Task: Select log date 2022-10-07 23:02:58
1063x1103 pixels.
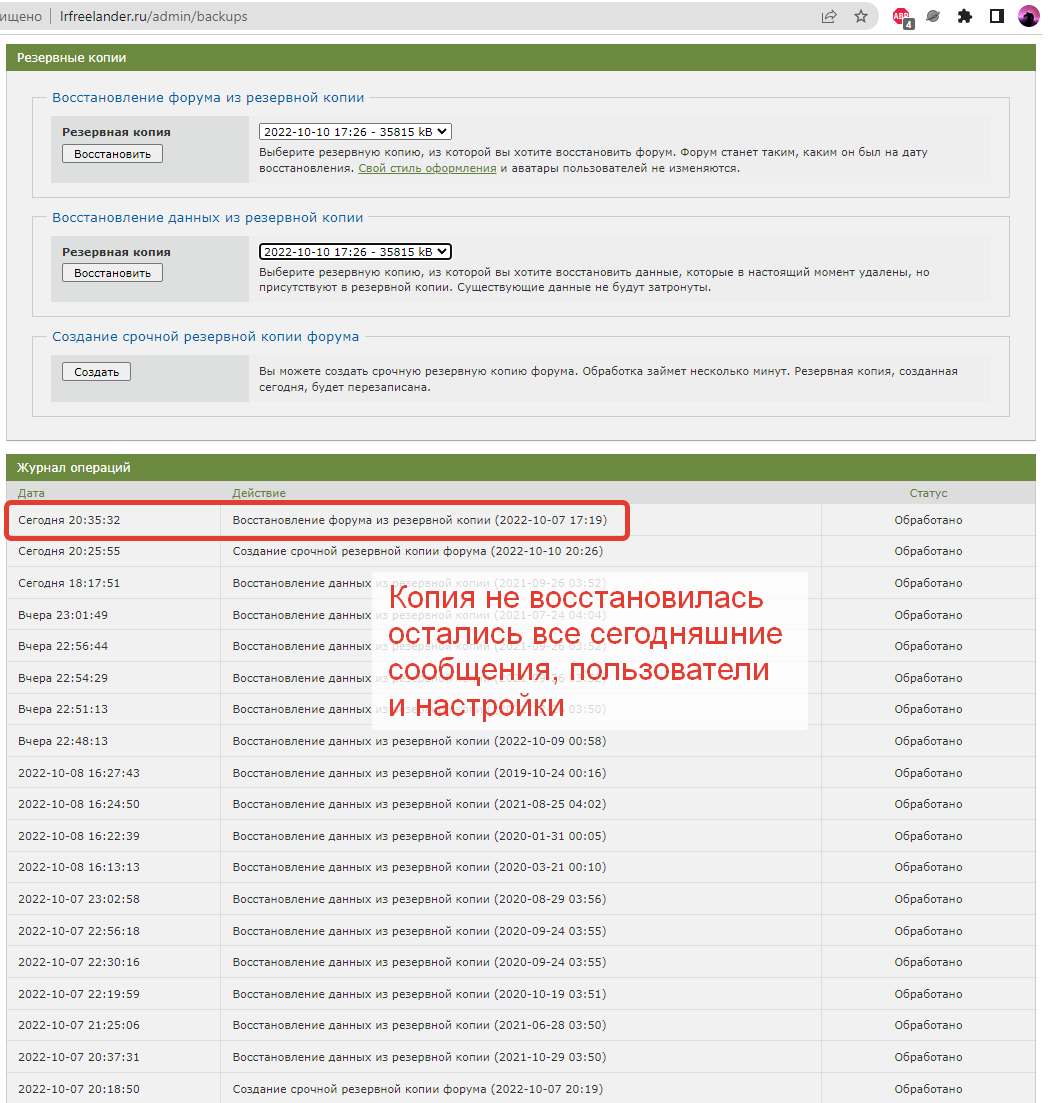Action: coord(79,899)
